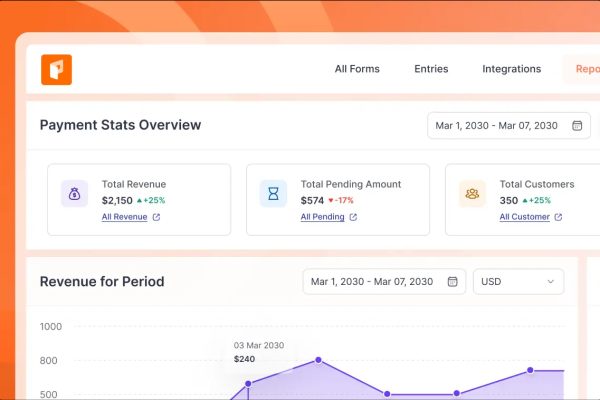Click the $240 chart tooltip value
Image resolution: width=600 pixels, height=400 pixels.
coord(245,359)
